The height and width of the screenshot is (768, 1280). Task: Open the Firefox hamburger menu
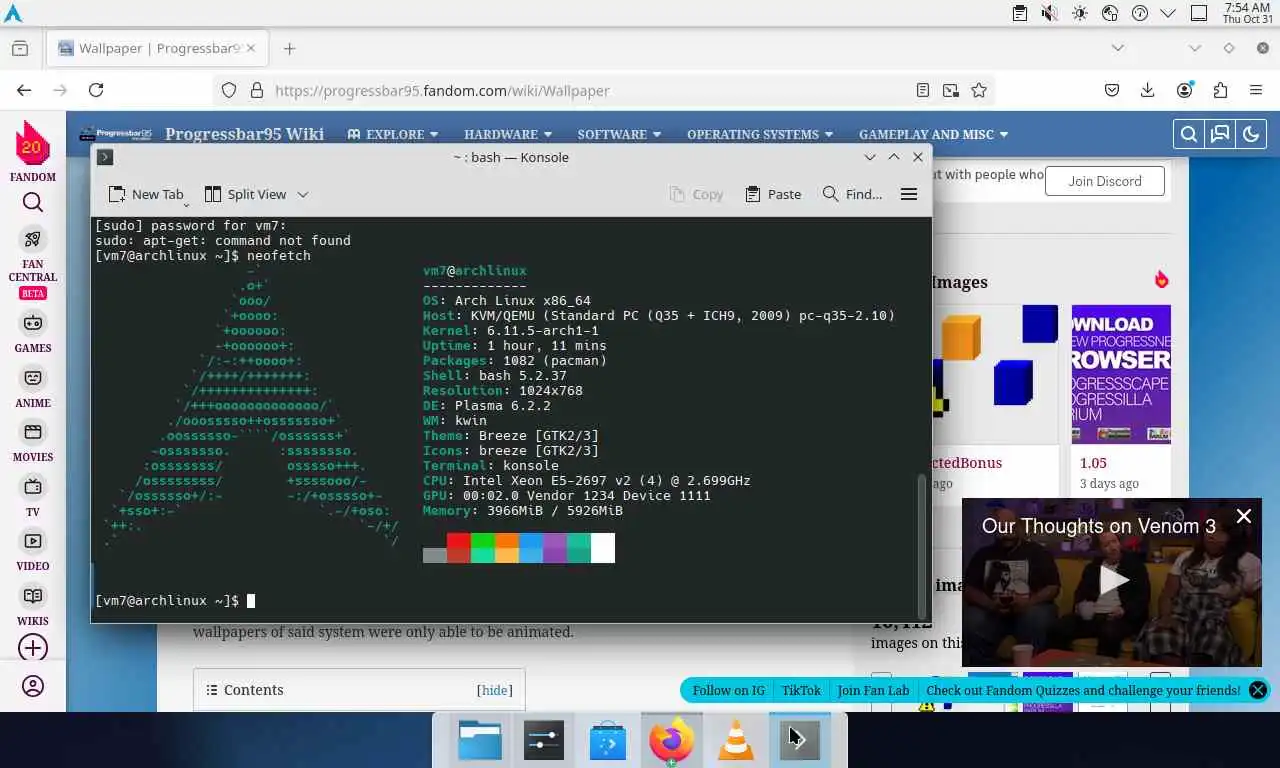click(1256, 90)
